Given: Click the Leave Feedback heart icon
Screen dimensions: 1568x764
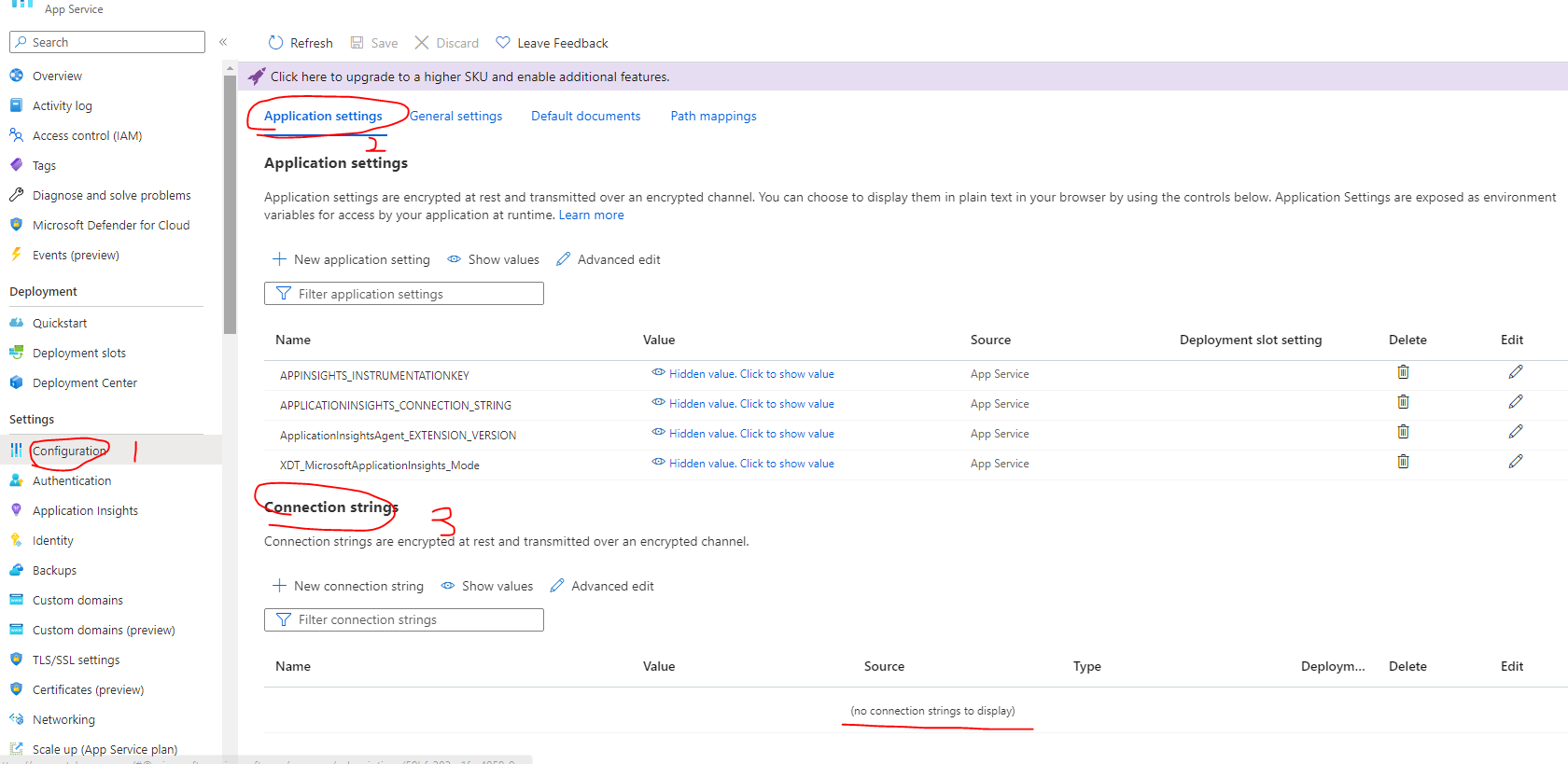Looking at the screenshot, I should [503, 43].
